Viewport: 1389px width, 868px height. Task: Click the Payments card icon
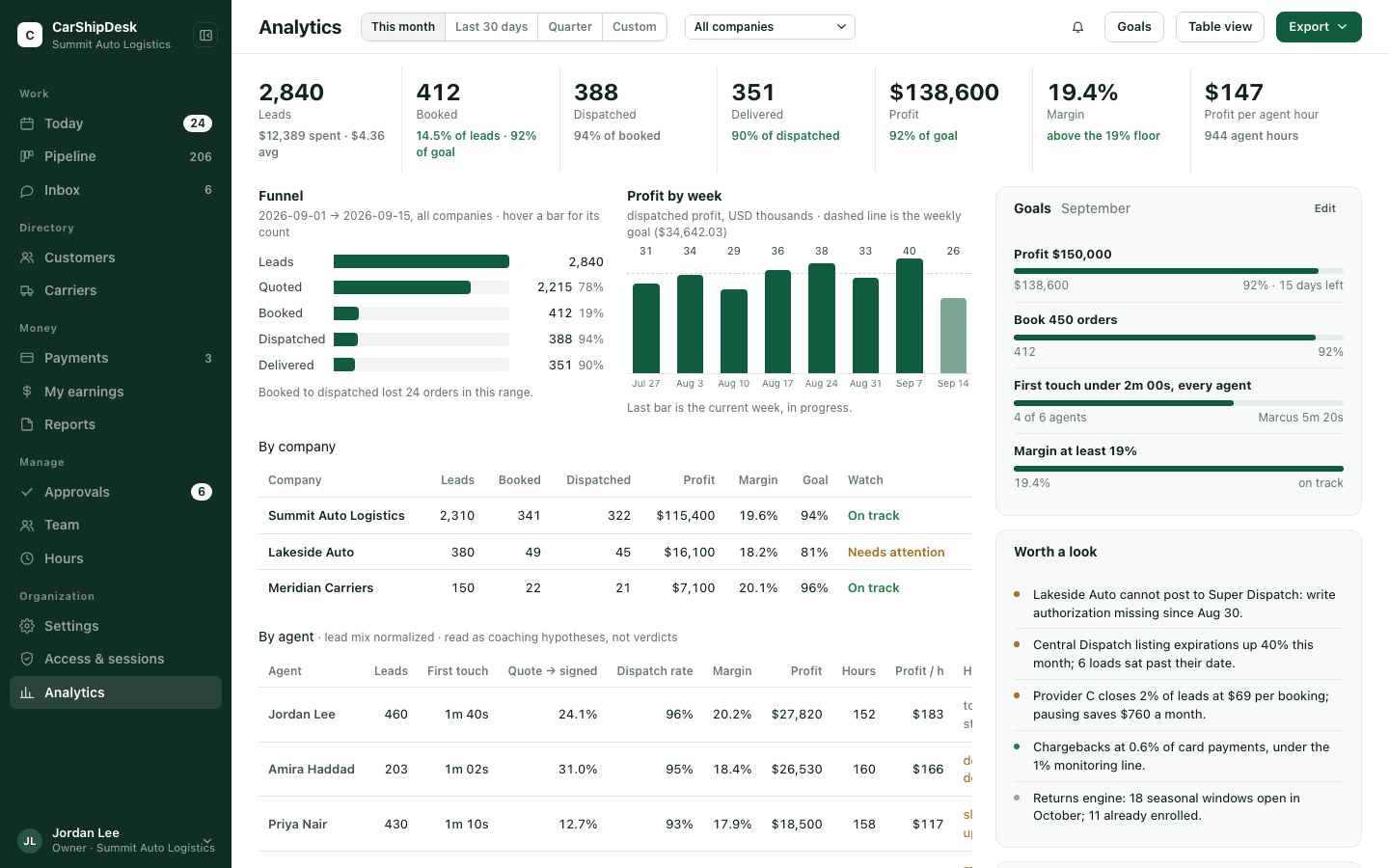tap(27, 358)
